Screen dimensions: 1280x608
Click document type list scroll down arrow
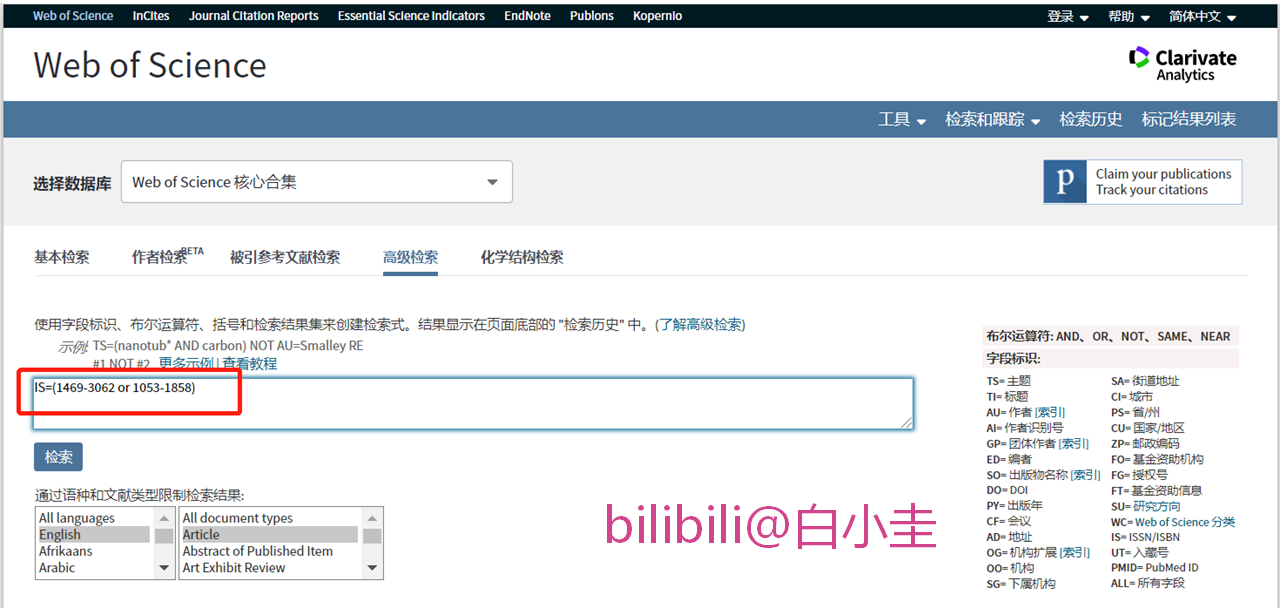pos(372,568)
